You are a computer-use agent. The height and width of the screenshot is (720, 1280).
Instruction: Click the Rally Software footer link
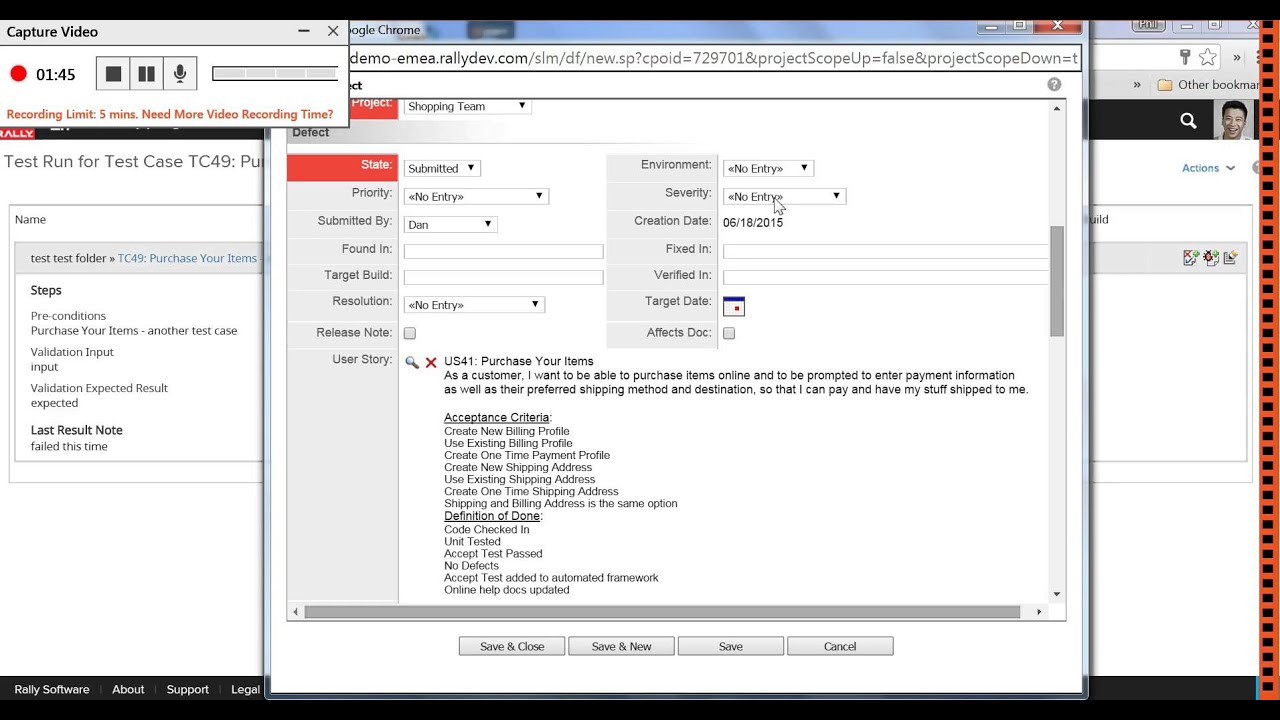pyautogui.click(x=52, y=689)
